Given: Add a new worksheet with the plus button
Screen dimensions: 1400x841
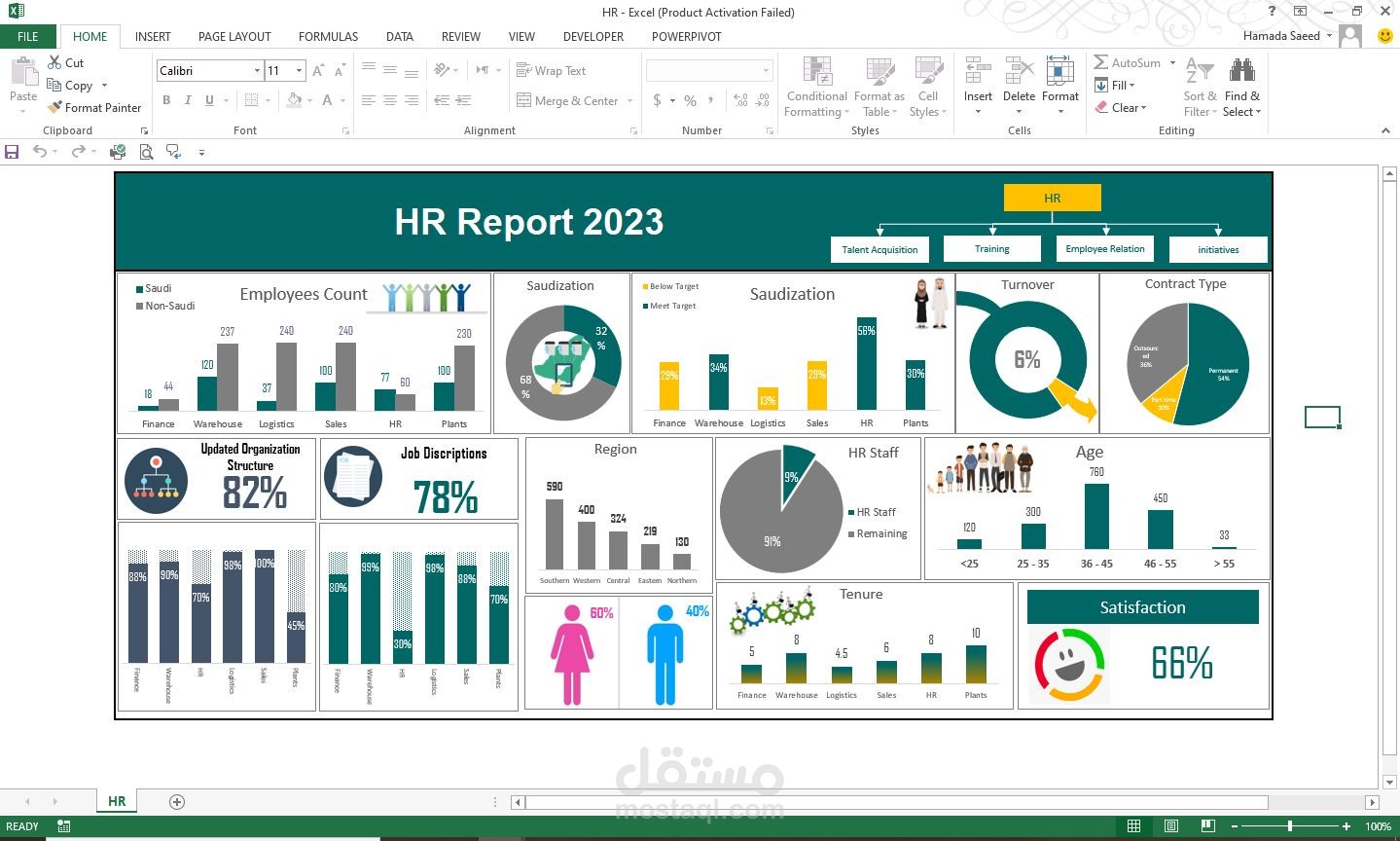Looking at the screenshot, I should (x=176, y=800).
